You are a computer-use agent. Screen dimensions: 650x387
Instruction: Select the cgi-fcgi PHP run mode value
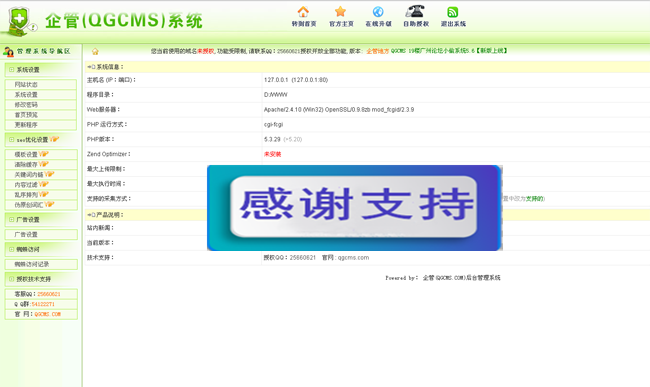coord(273,125)
